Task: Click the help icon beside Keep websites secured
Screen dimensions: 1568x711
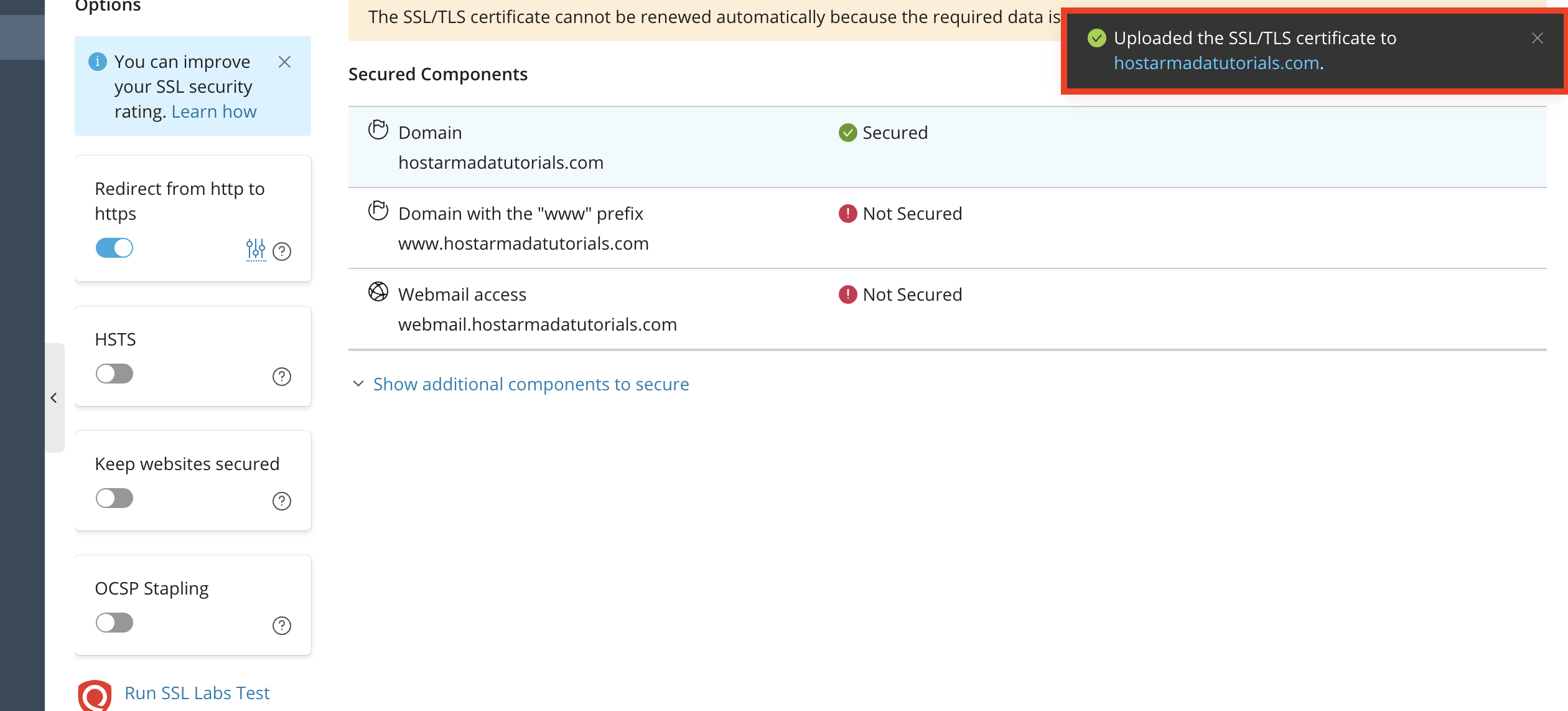Action: click(282, 501)
